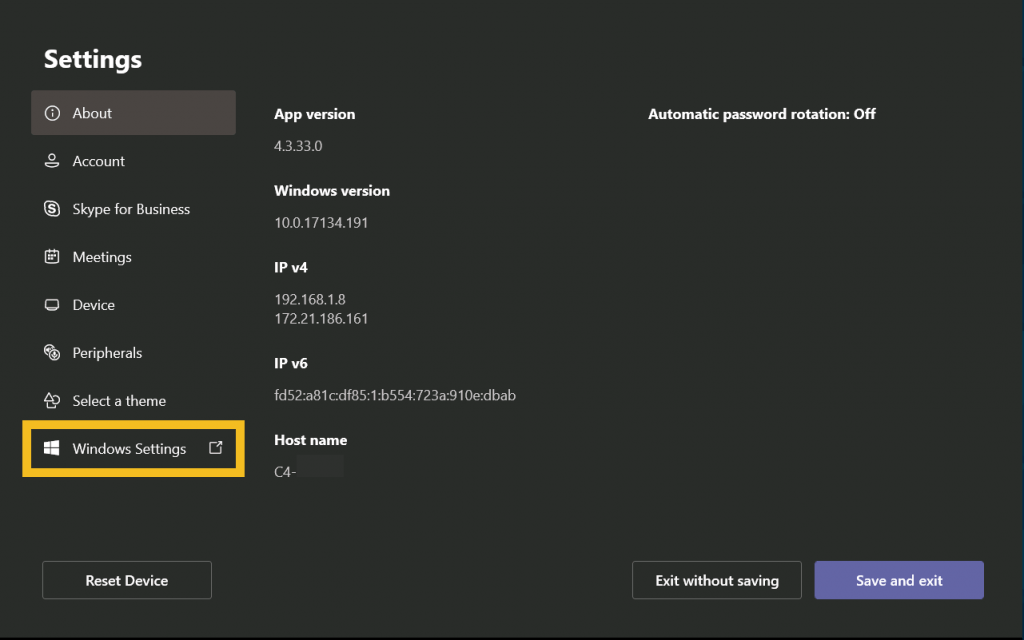Click the IP address 172.21.186.161
The width and height of the screenshot is (1024, 640).
(x=321, y=319)
